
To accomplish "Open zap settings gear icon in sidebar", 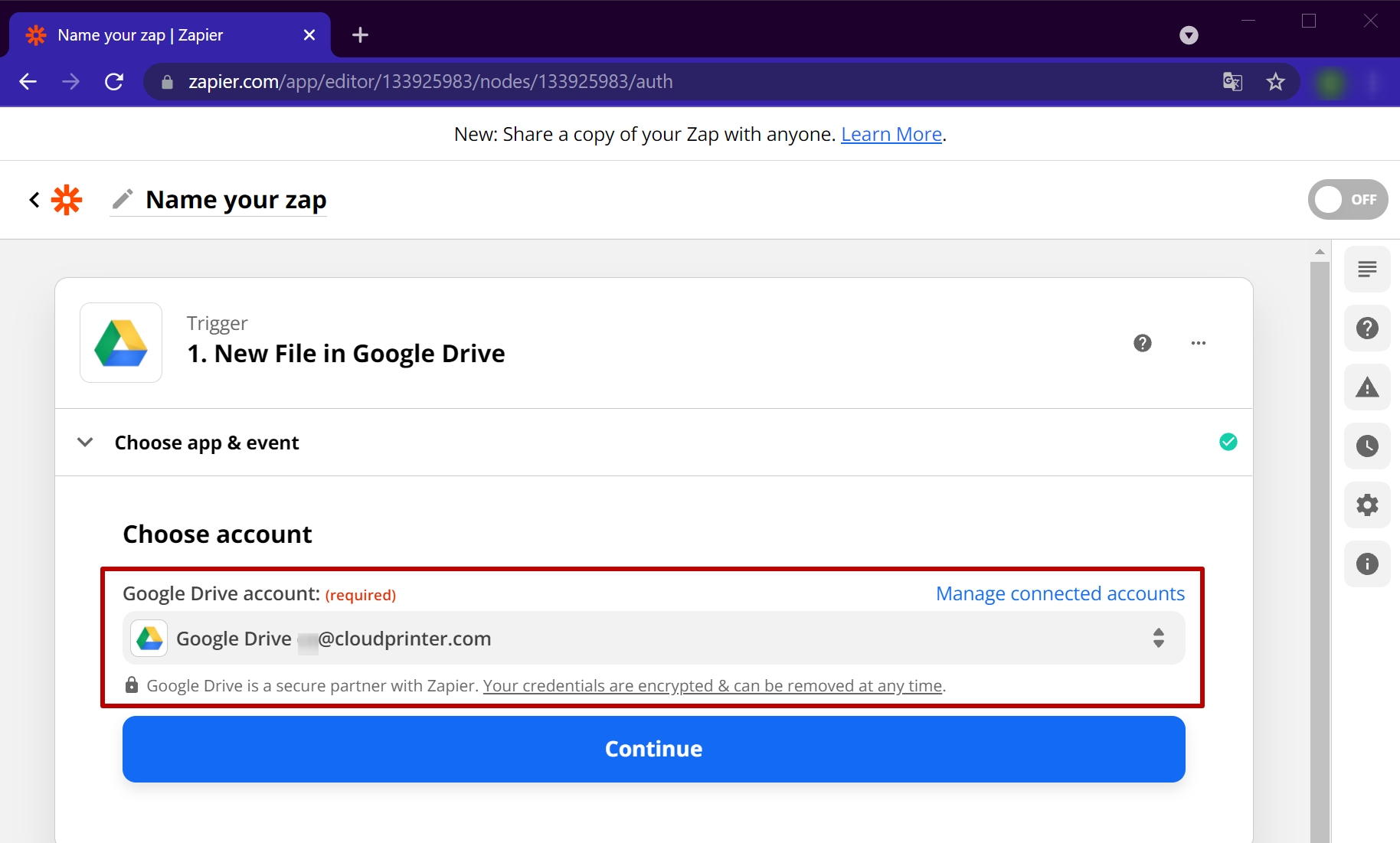I will click(x=1367, y=505).
